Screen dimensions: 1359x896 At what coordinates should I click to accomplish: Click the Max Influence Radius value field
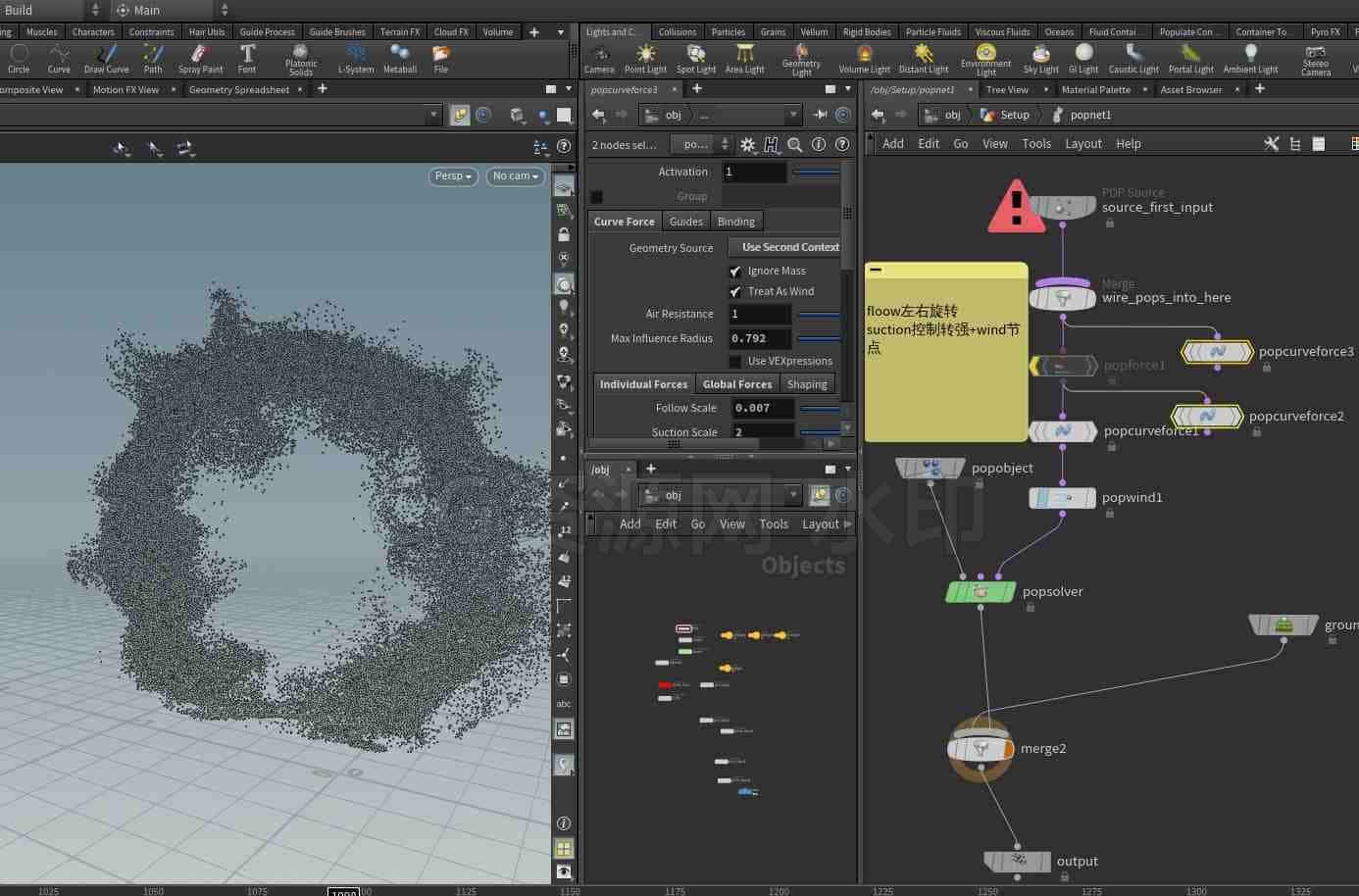click(x=759, y=338)
